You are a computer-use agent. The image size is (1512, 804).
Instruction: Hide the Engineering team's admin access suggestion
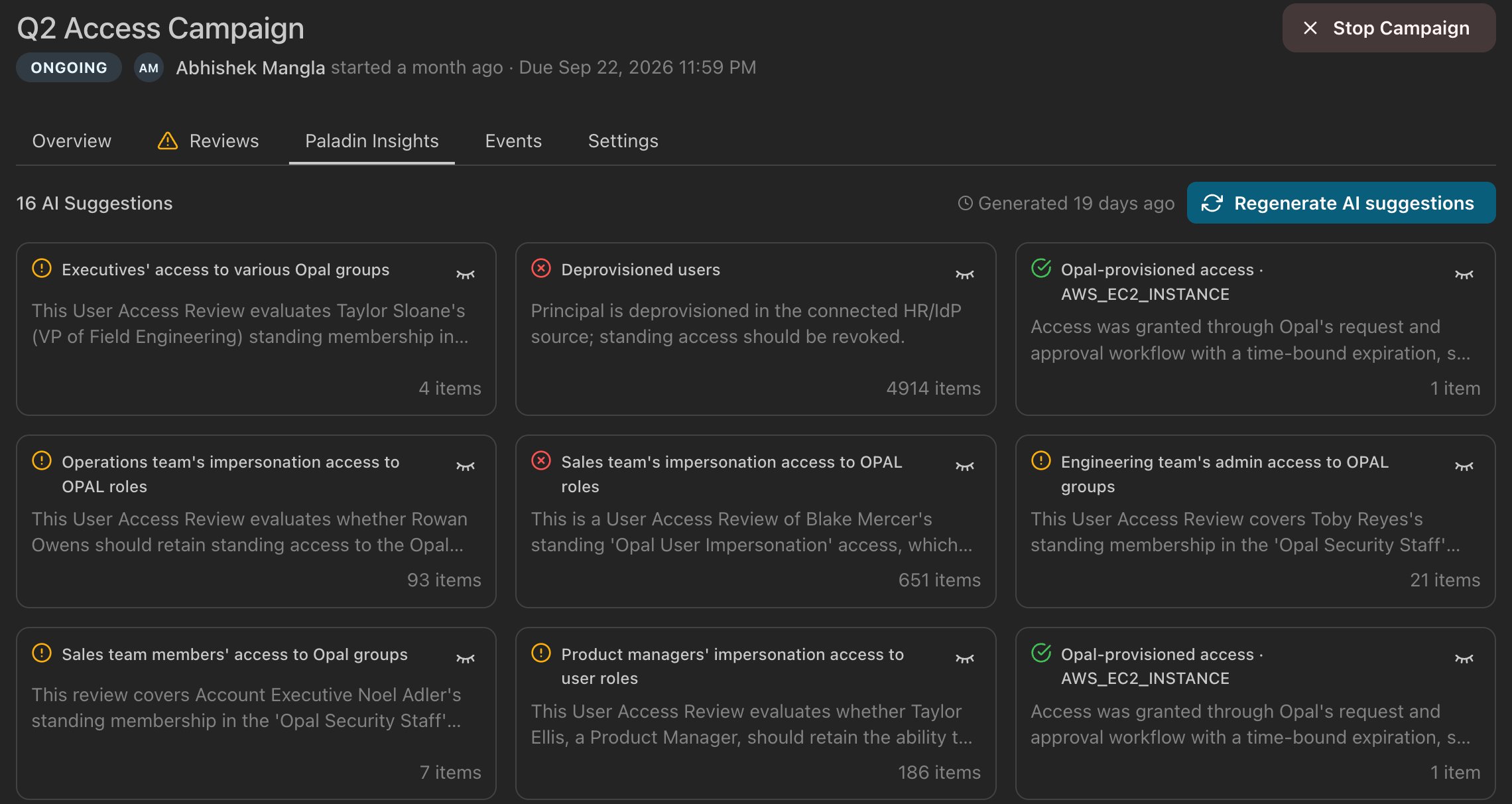pos(1464,466)
